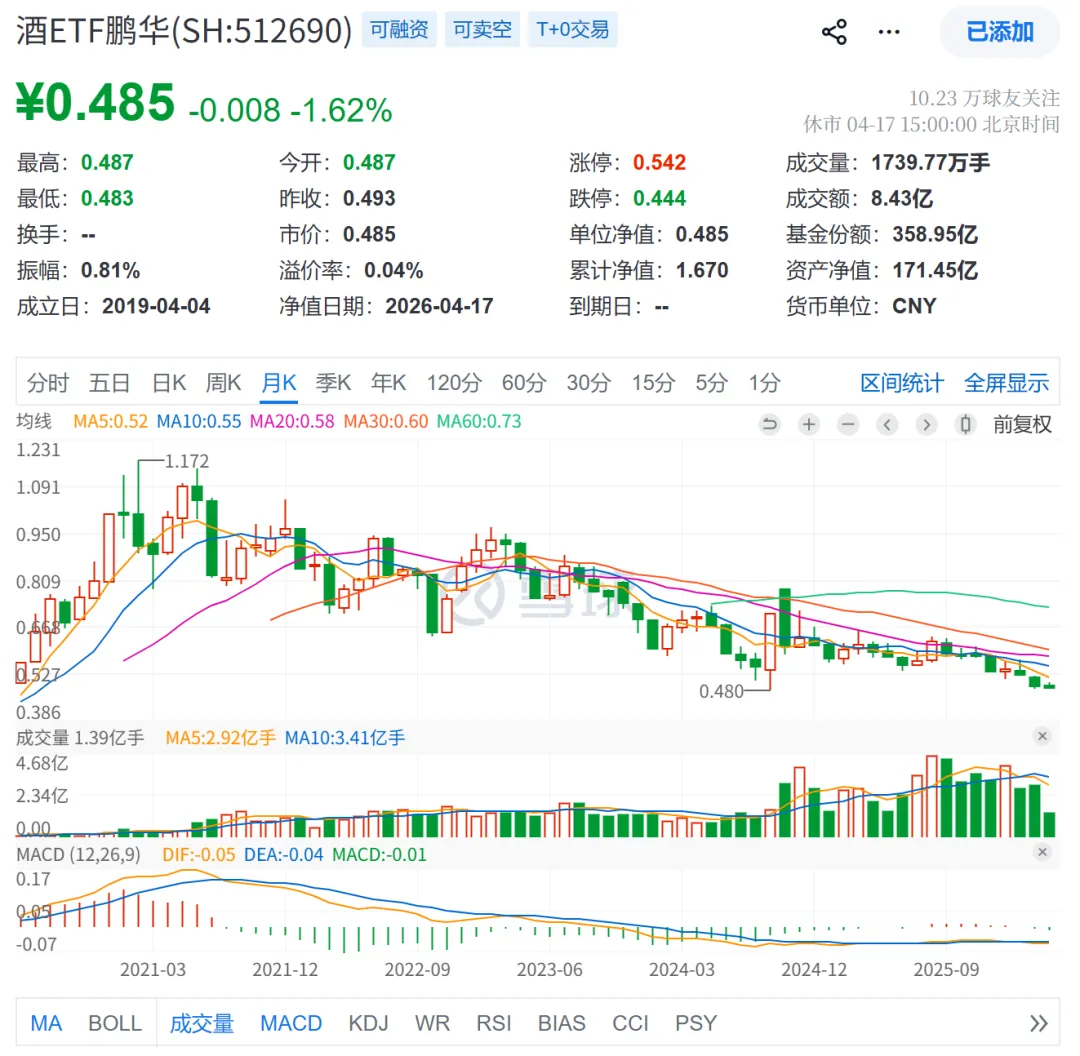Click the ¥0.485 current price
Image resolution: width=1080 pixels, height=1056 pixels.
(95, 103)
